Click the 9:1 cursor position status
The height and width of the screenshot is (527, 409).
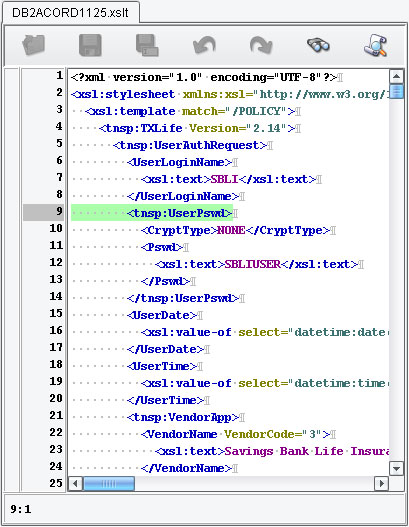[x=21, y=509]
